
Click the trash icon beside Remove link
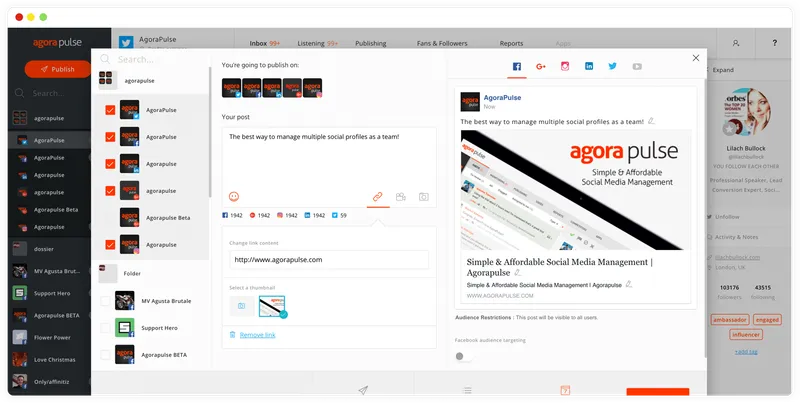(x=233, y=335)
